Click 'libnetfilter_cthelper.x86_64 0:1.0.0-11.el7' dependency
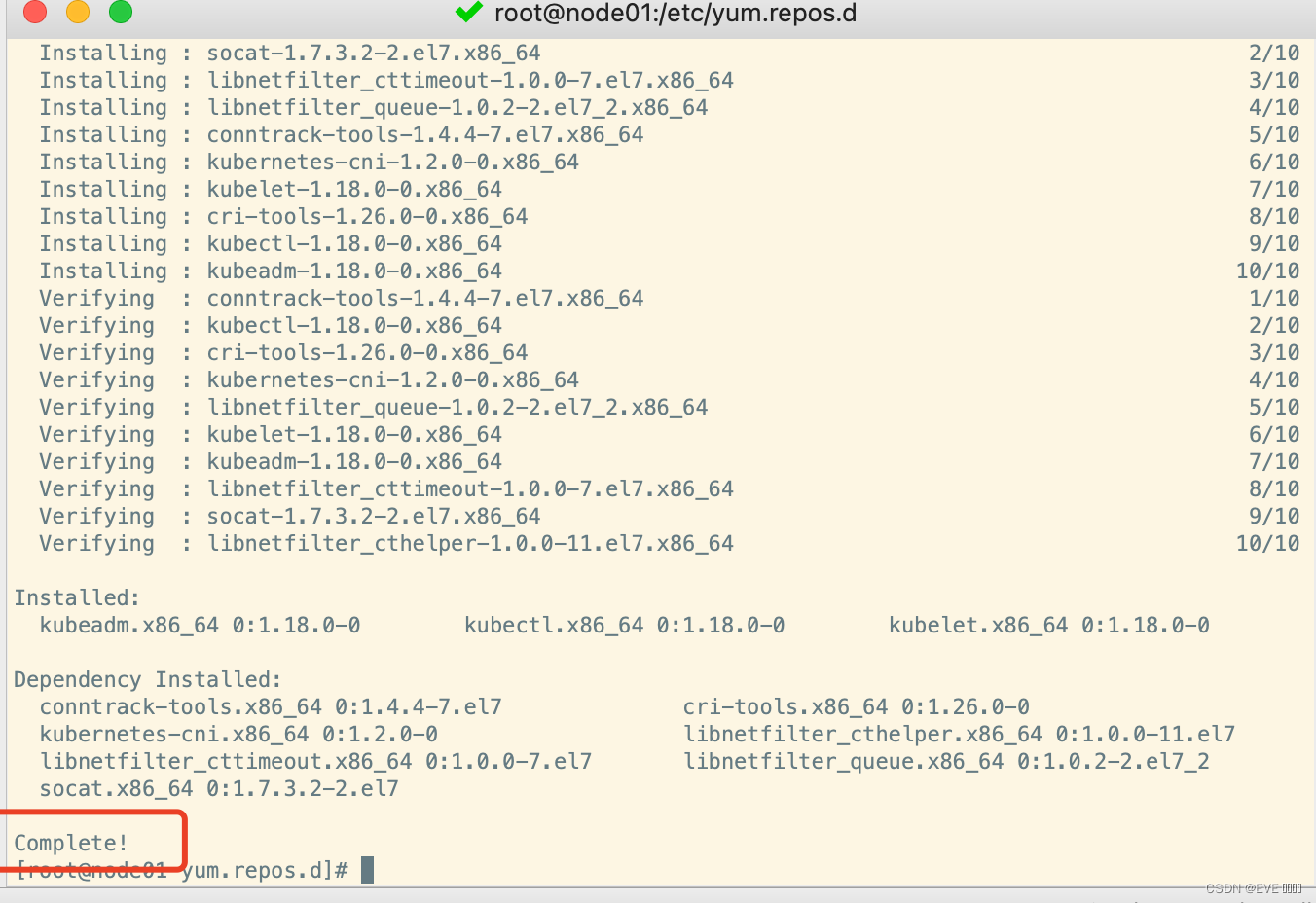Image resolution: width=1316 pixels, height=903 pixels. click(959, 735)
